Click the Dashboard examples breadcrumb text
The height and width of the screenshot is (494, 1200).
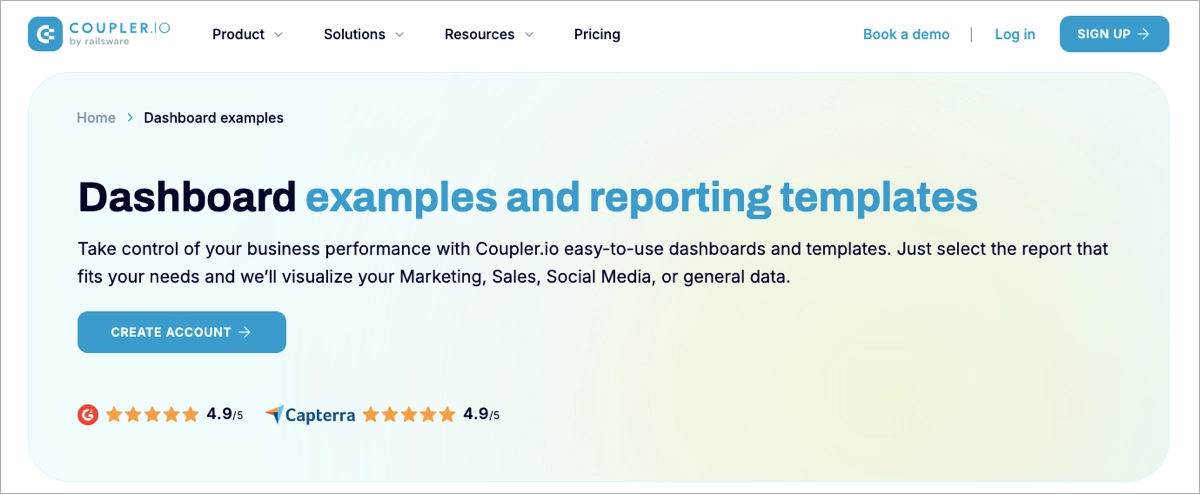click(x=214, y=118)
